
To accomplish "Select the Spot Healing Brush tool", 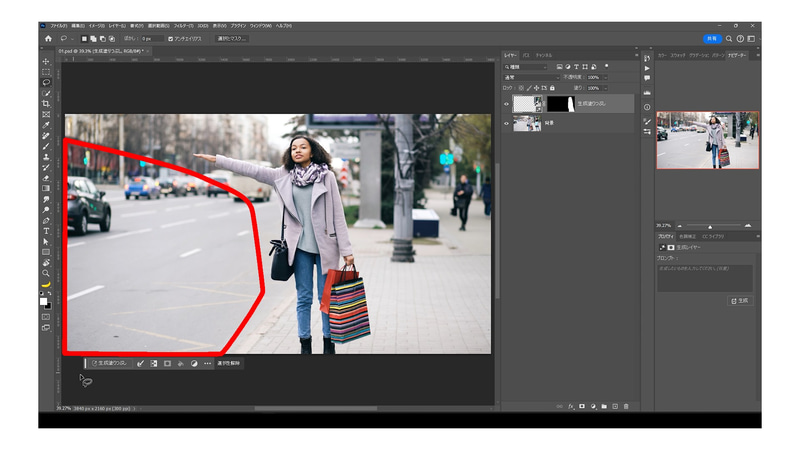I will pyautogui.click(x=46, y=136).
